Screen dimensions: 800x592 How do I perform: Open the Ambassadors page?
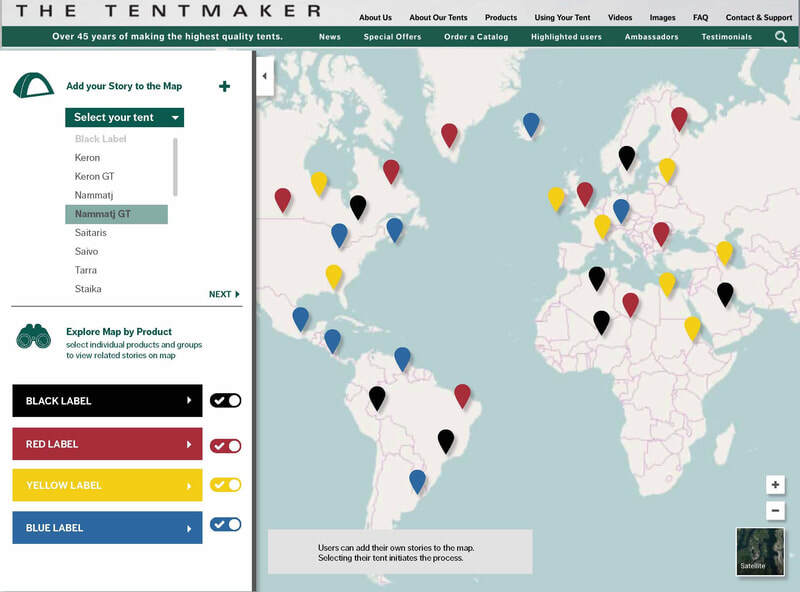652,37
